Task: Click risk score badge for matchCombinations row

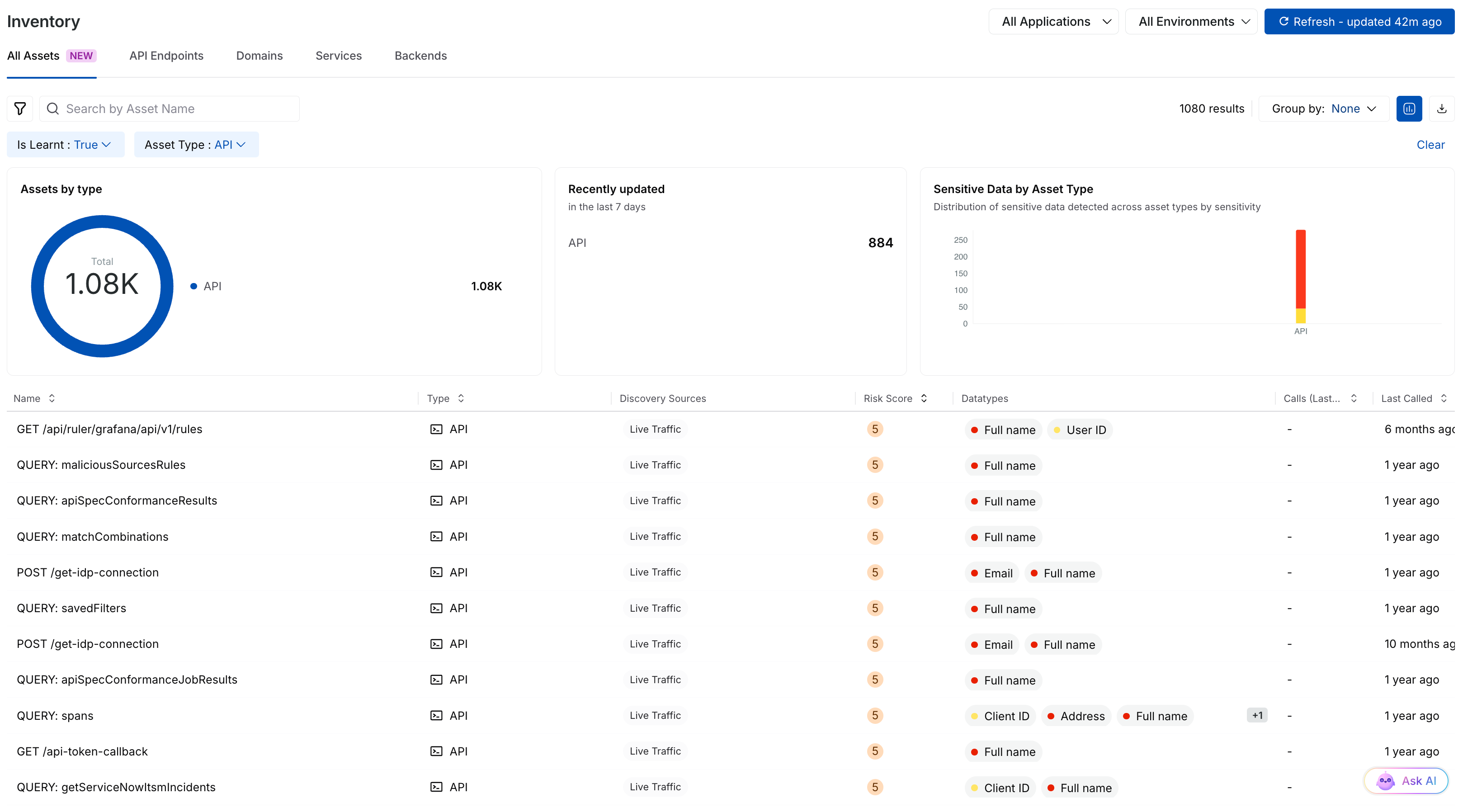Action: pyautogui.click(x=875, y=537)
